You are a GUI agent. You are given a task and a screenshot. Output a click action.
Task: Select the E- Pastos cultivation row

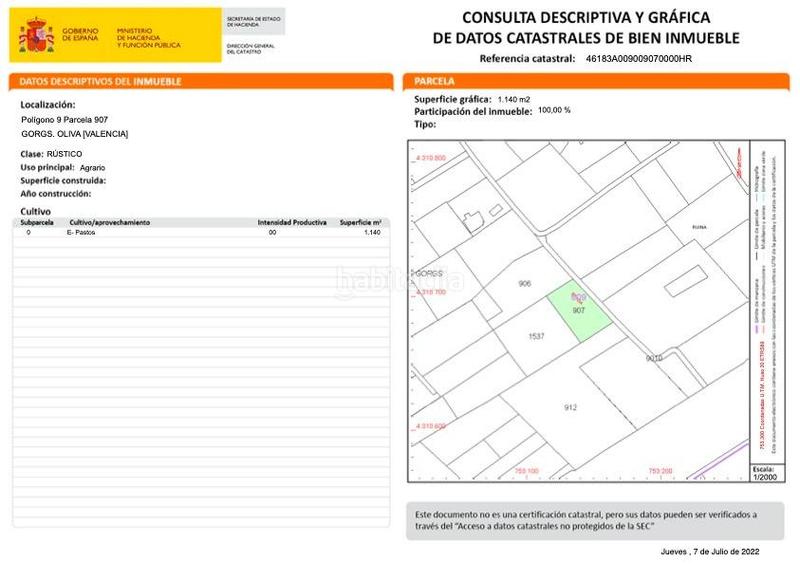click(200, 232)
